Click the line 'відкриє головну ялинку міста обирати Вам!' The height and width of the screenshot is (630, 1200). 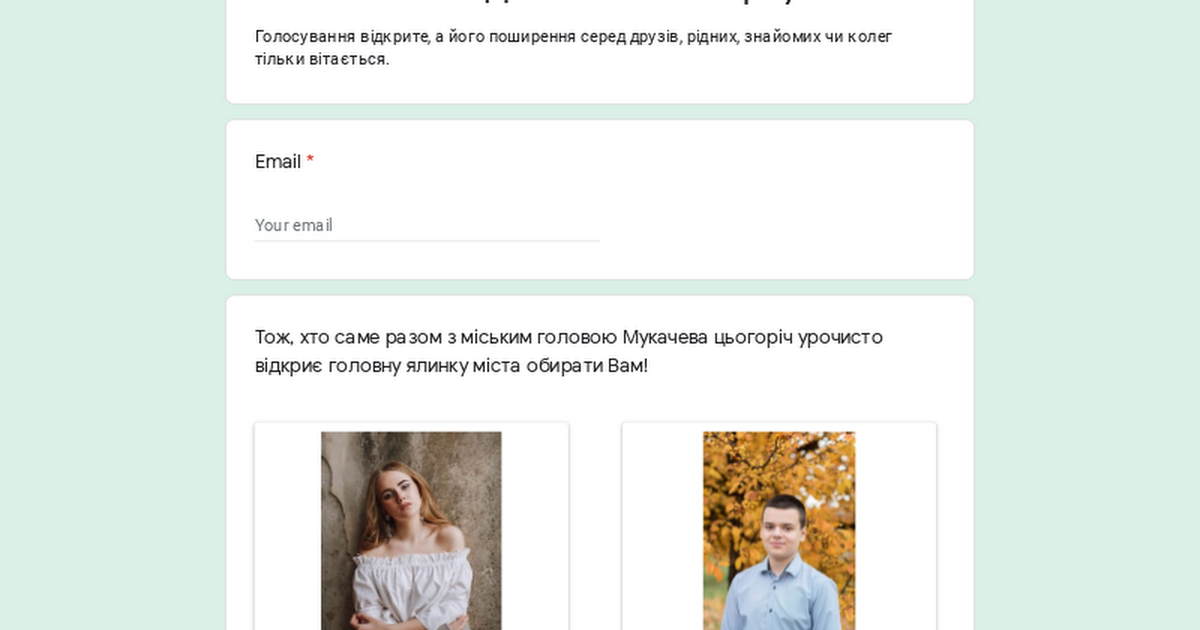[451, 365]
